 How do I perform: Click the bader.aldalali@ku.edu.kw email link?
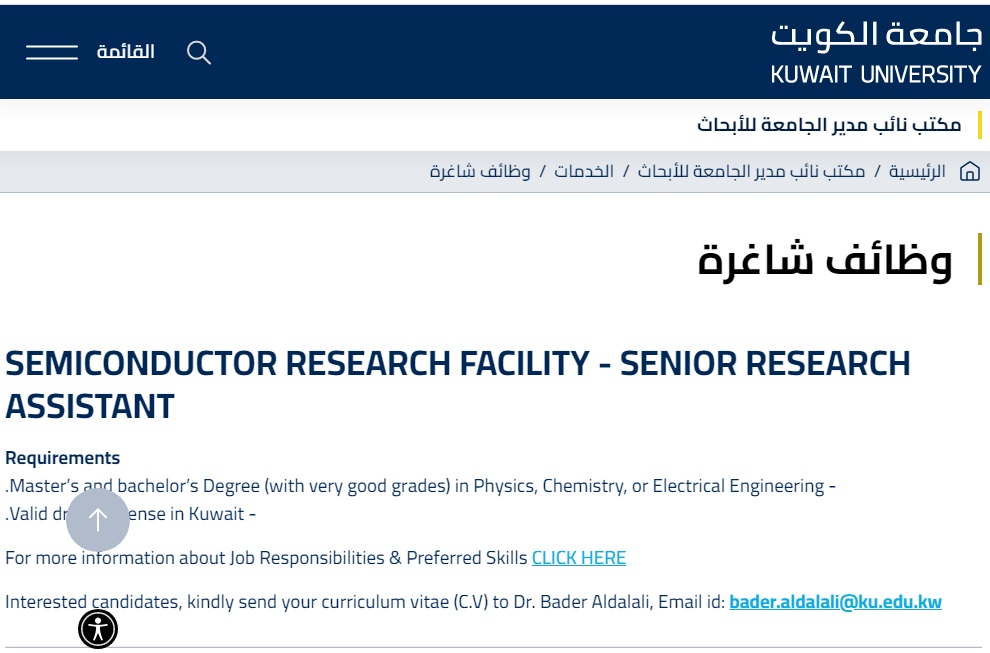click(x=835, y=602)
